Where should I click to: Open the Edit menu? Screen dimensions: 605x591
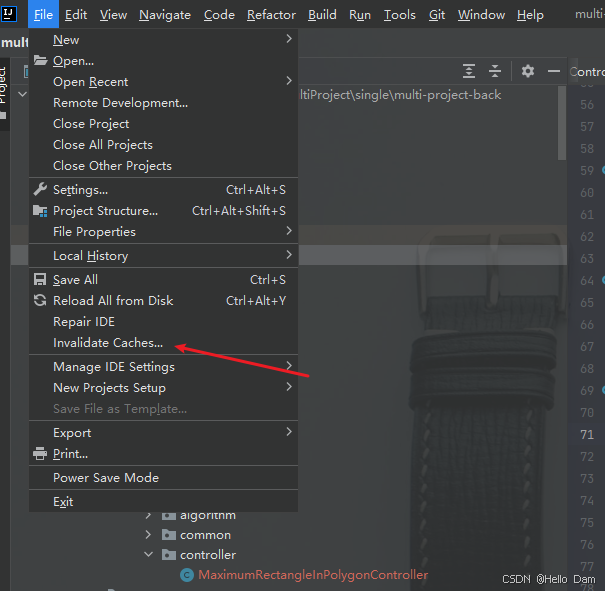coord(76,15)
